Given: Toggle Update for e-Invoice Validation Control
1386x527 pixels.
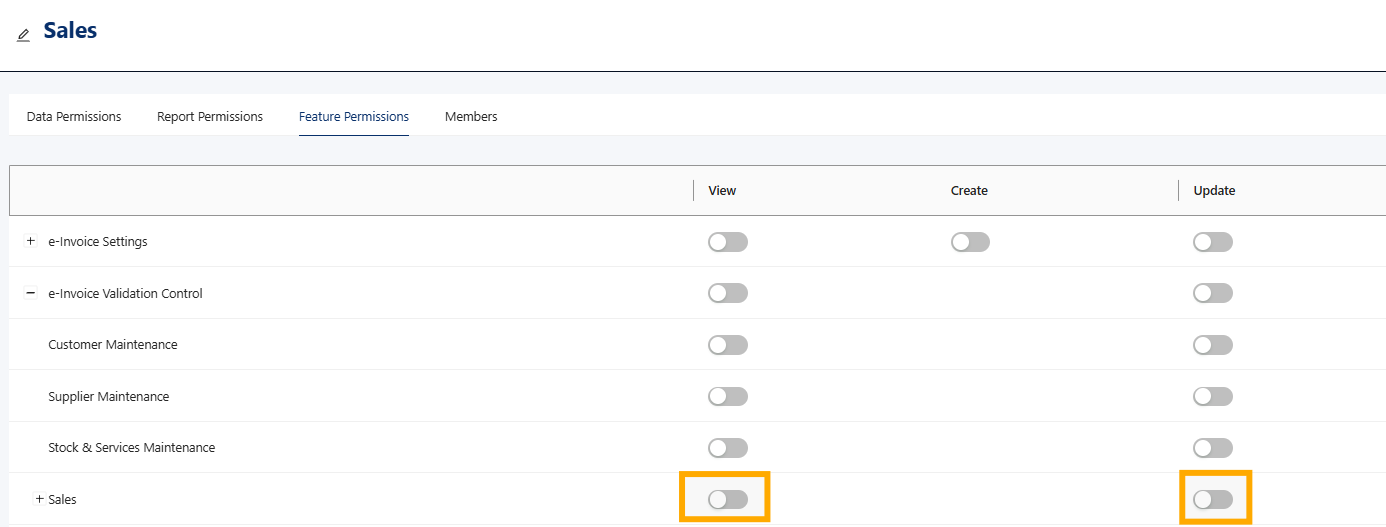Looking at the screenshot, I should 1213,293.
